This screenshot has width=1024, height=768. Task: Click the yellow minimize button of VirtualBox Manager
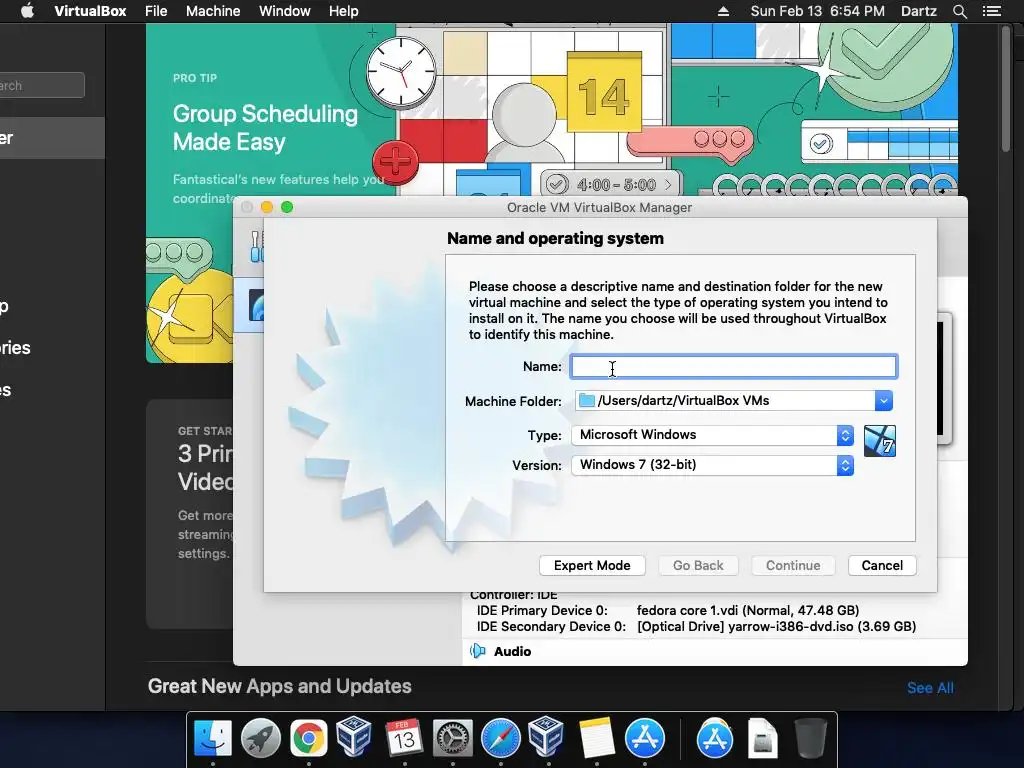[x=266, y=207]
